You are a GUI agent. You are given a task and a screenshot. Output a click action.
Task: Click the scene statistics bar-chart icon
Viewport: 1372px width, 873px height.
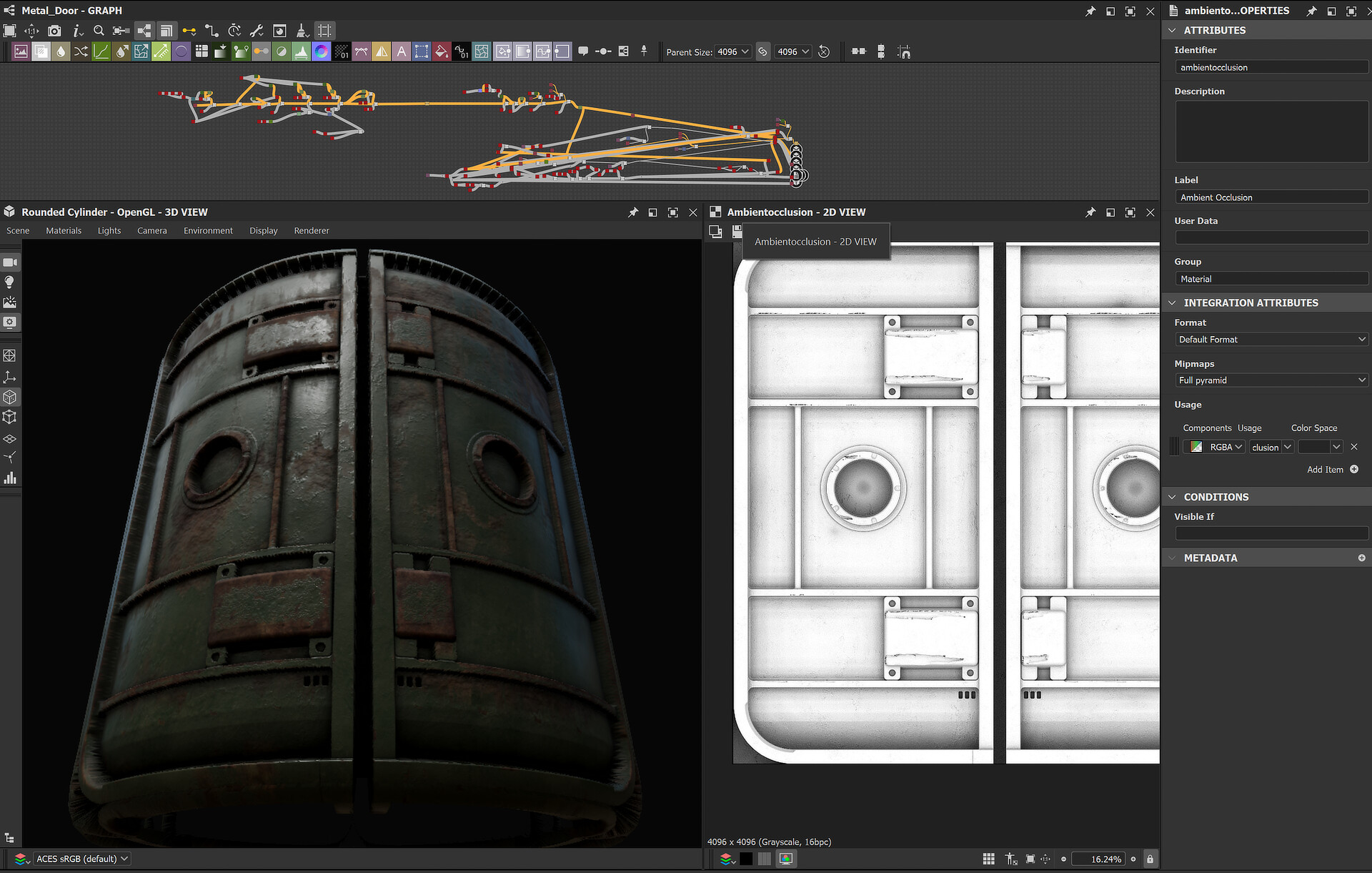point(9,478)
